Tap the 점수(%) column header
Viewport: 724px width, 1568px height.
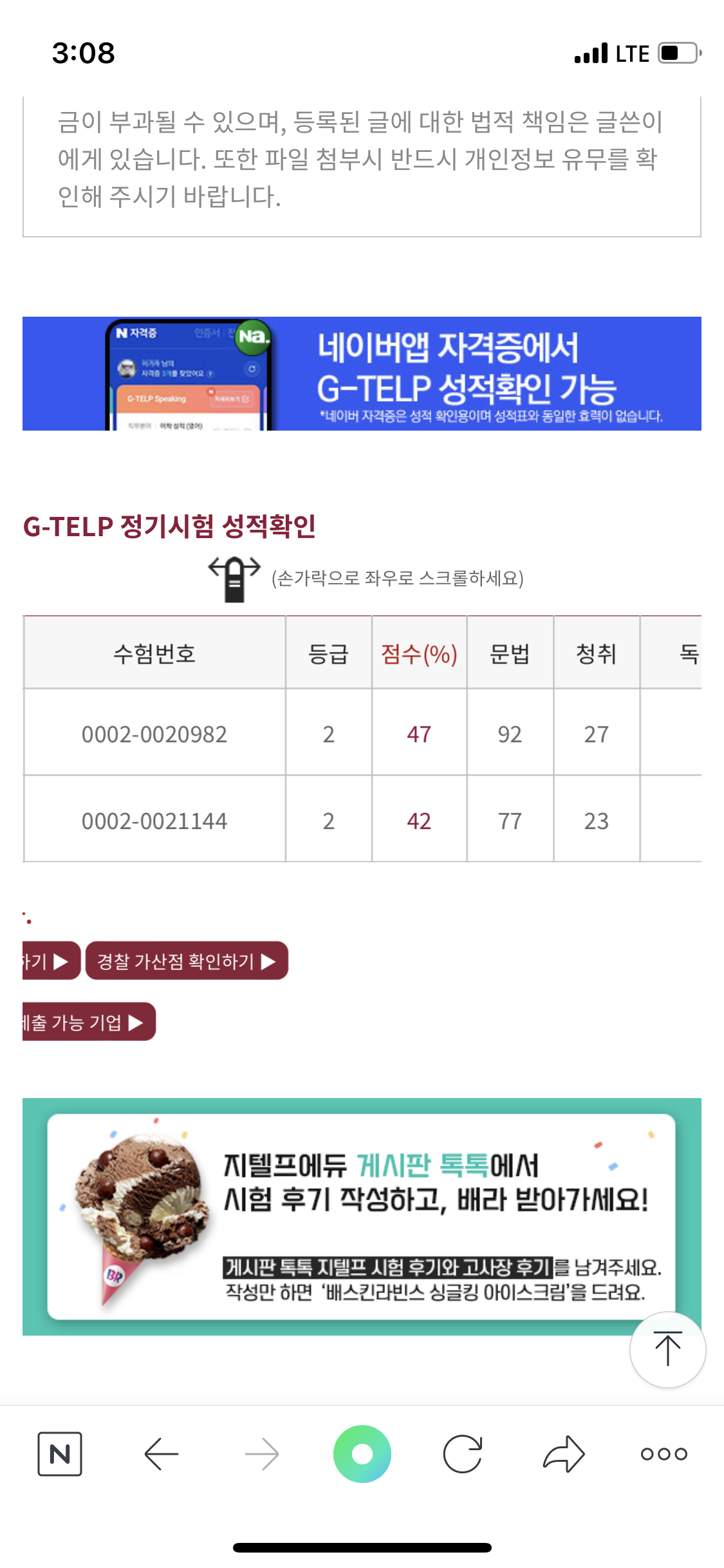419,654
